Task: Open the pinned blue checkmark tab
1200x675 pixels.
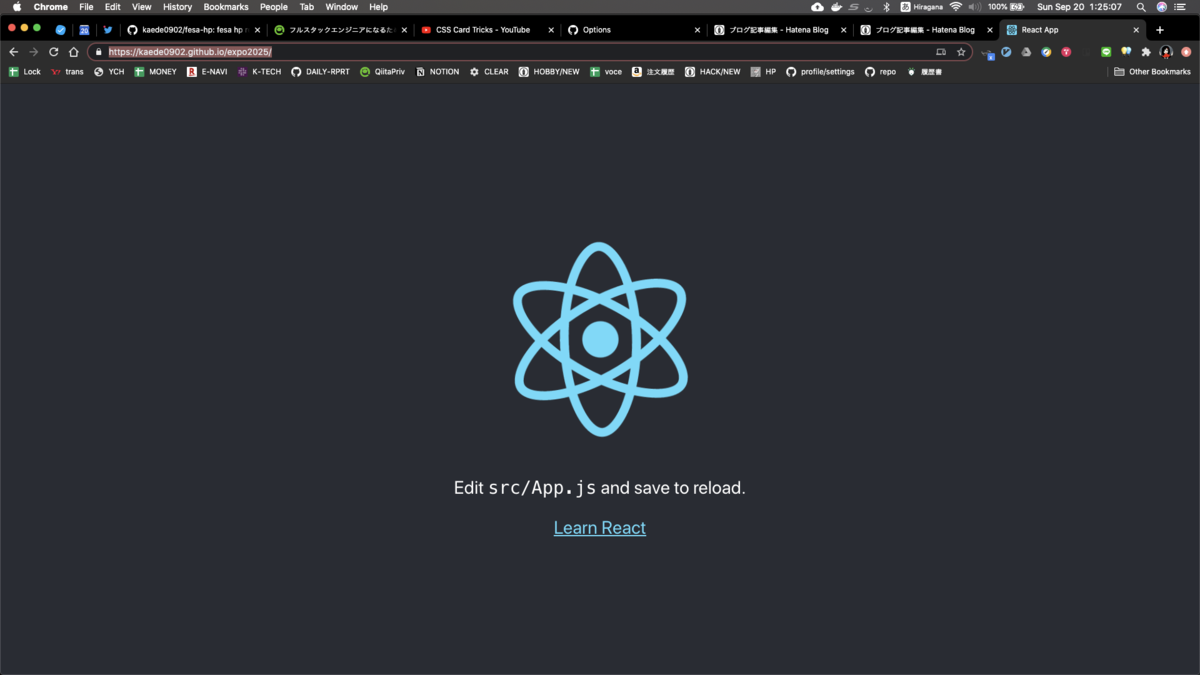Action: tap(61, 30)
